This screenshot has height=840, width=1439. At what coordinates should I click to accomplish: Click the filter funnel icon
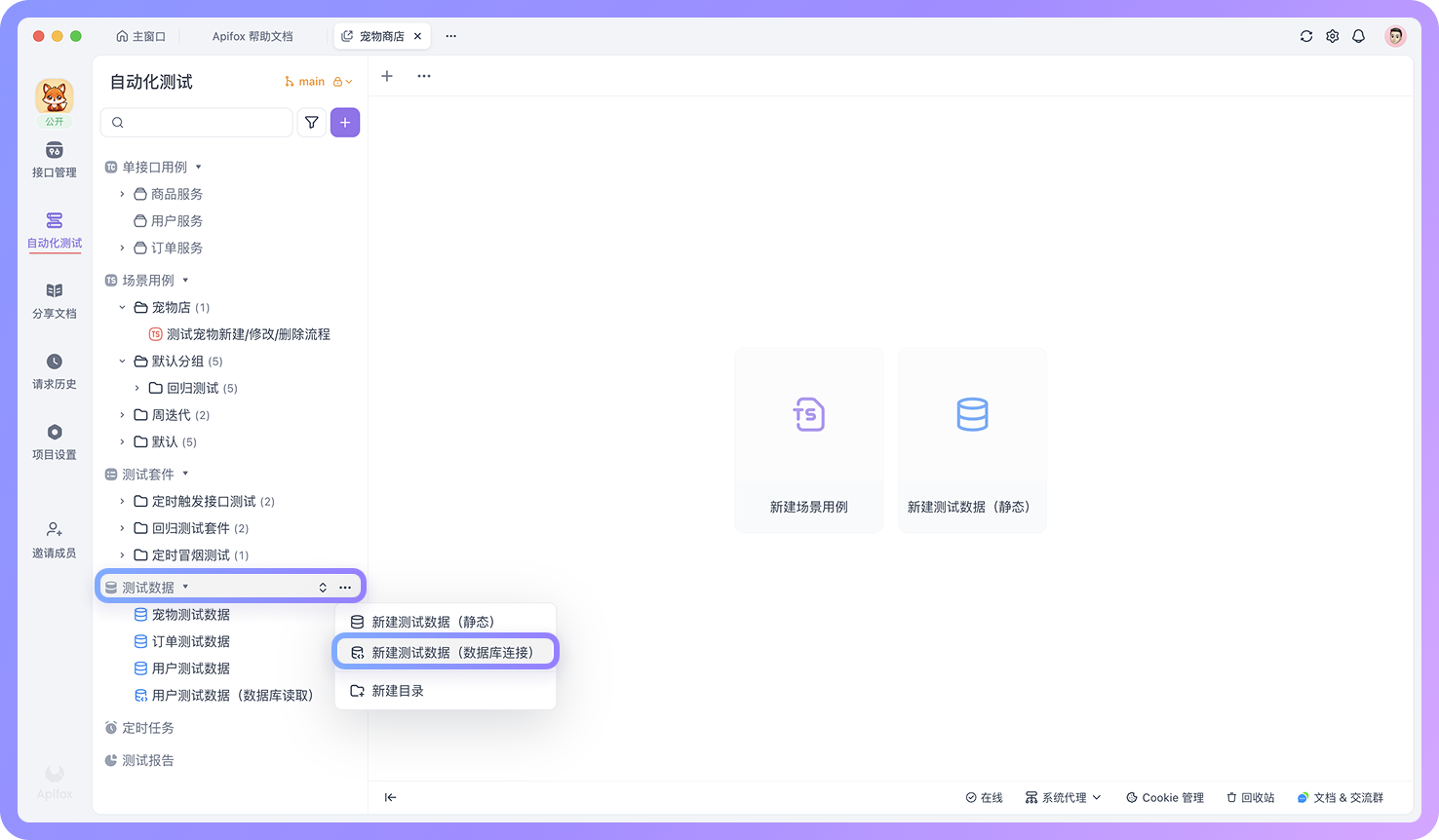point(311,123)
